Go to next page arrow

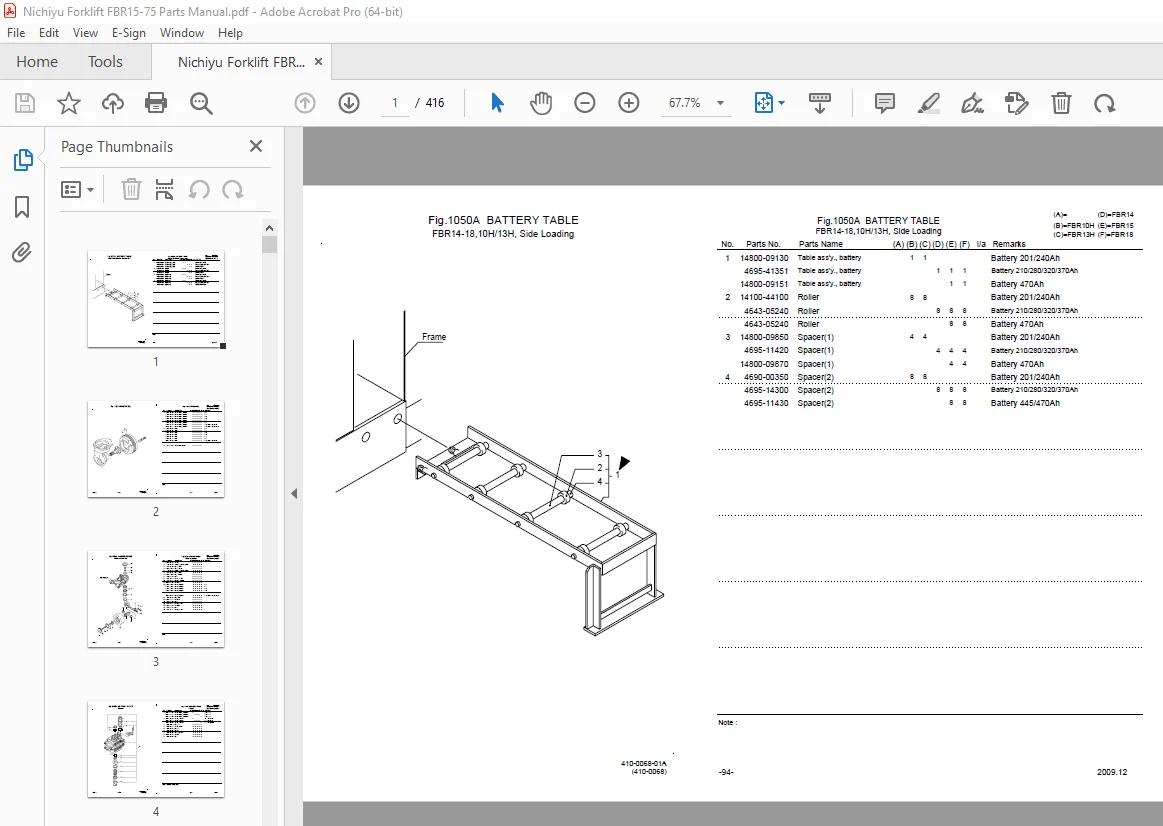(x=349, y=103)
